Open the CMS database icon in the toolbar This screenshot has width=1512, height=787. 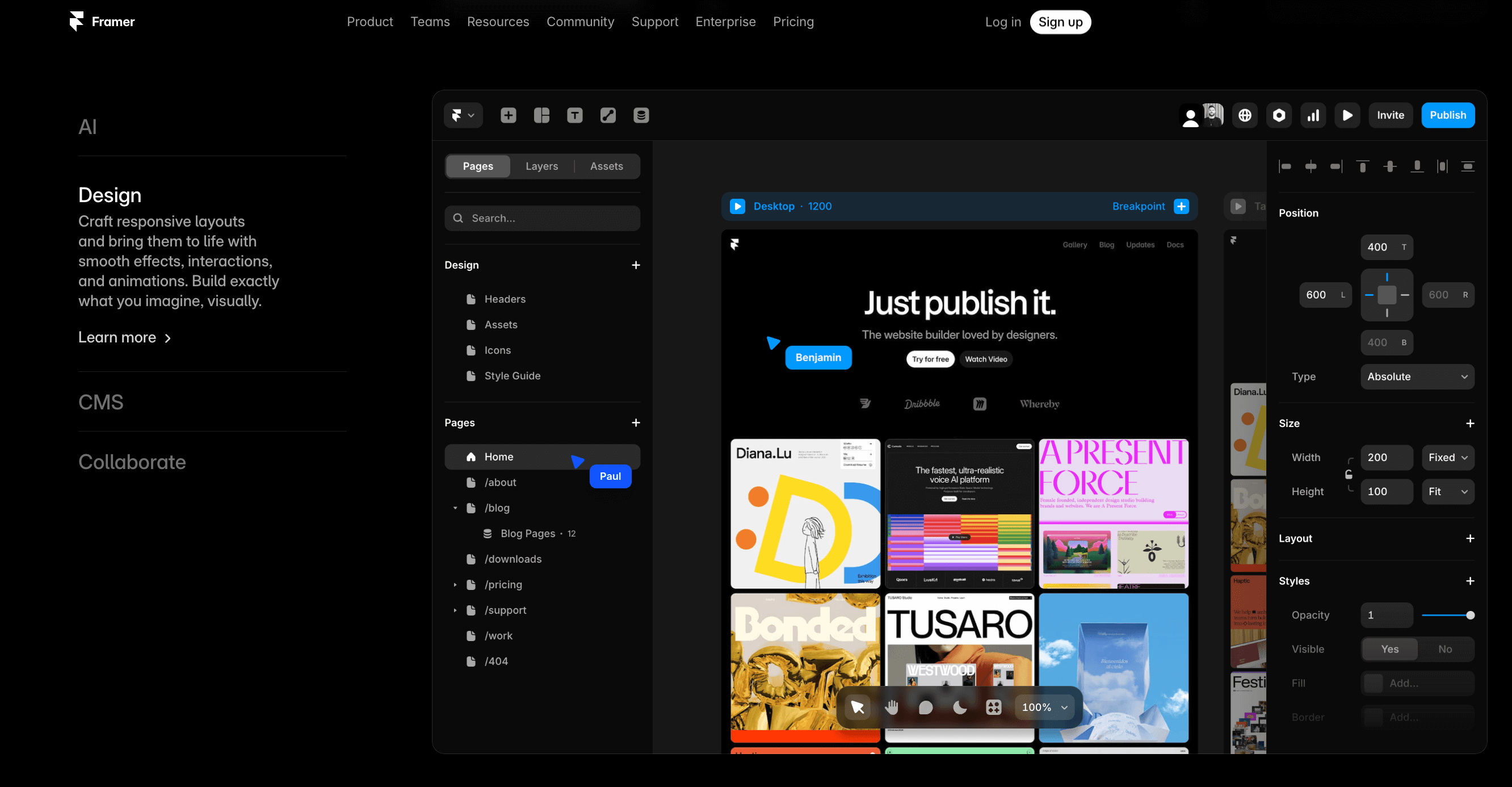coord(641,115)
